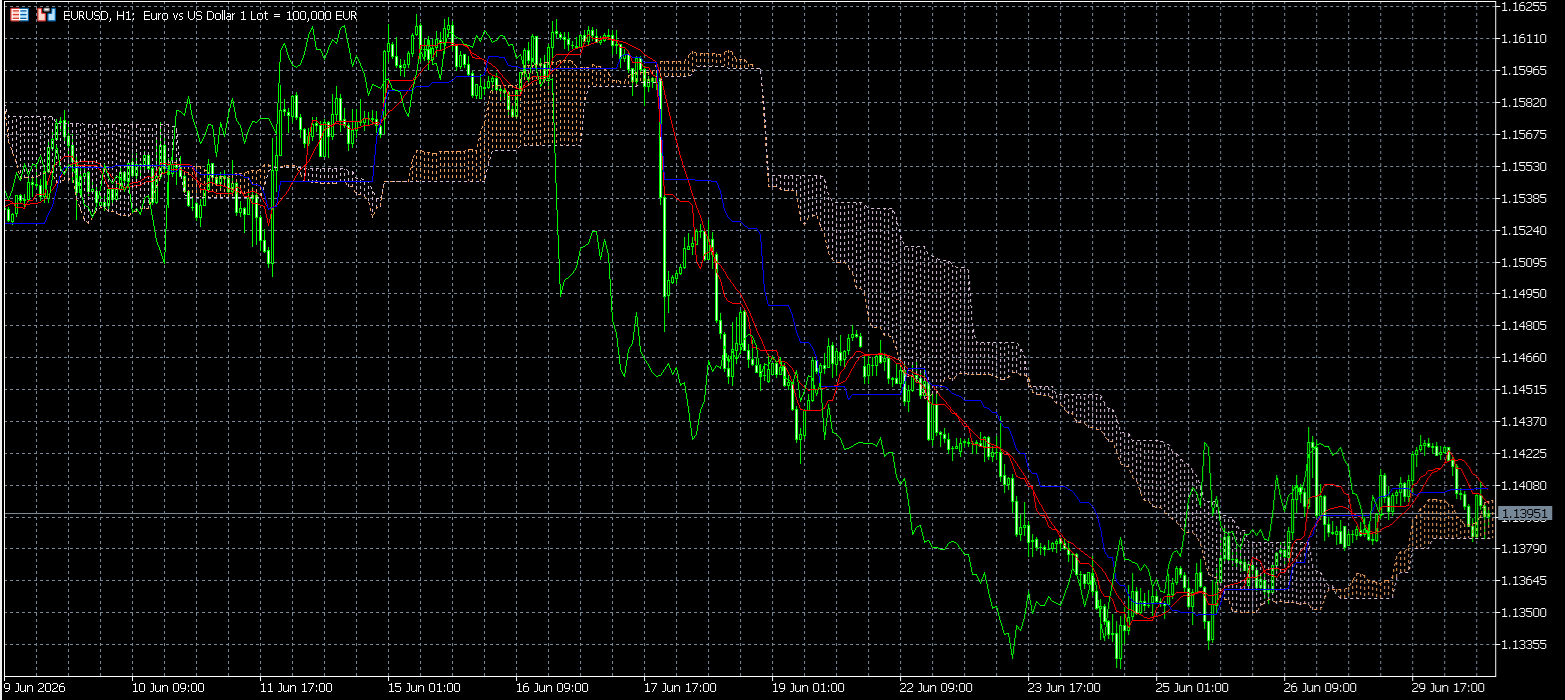
Task: Click the 1.14805 price scale label
Action: (x=1525, y=325)
